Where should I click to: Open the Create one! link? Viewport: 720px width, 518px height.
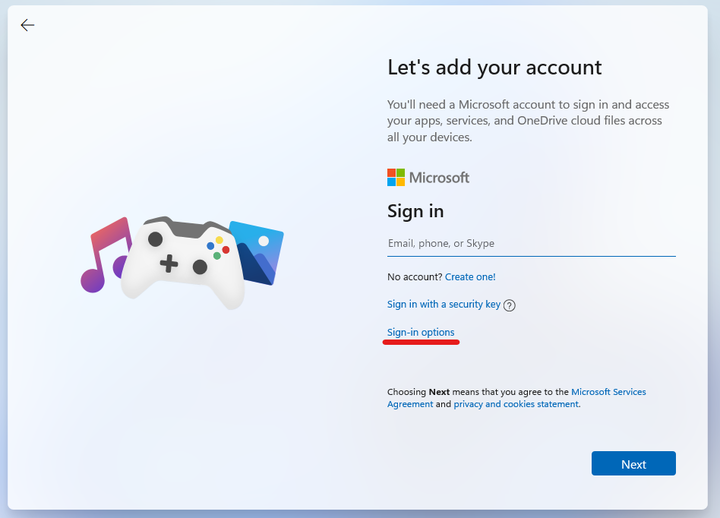coord(470,277)
